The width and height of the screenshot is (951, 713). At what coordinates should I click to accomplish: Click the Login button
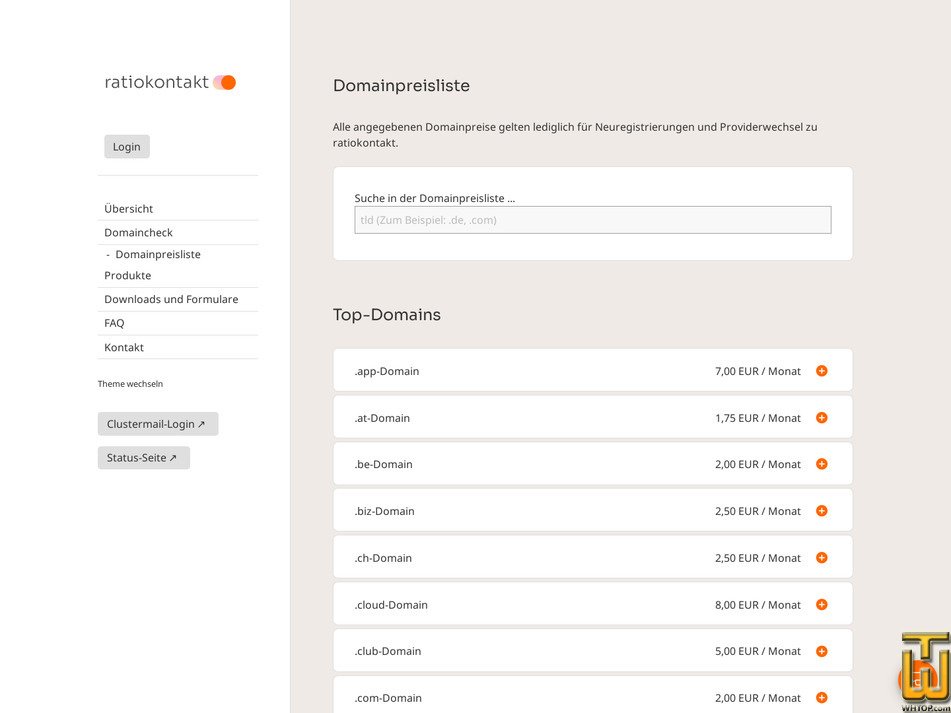(x=127, y=147)
